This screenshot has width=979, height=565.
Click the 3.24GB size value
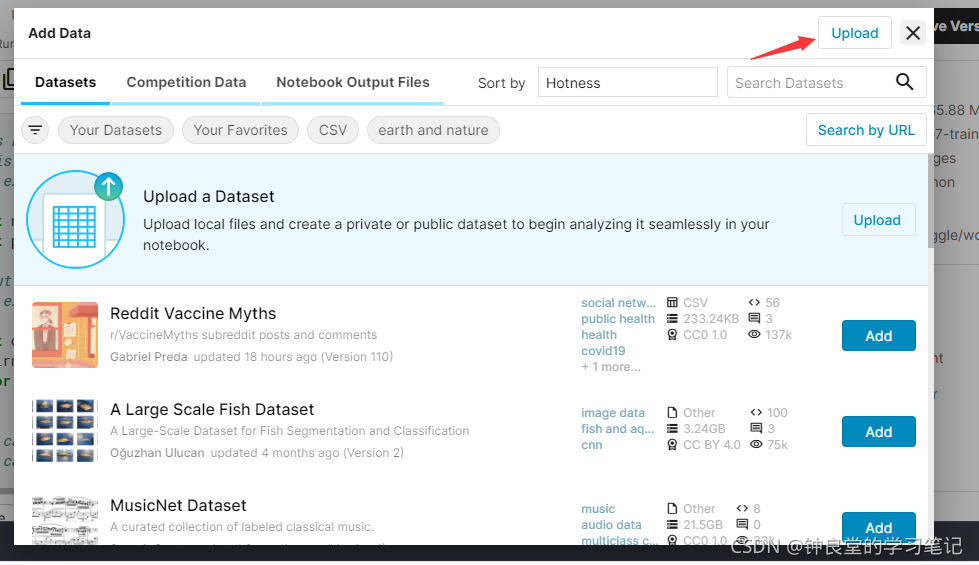point(704,429)
